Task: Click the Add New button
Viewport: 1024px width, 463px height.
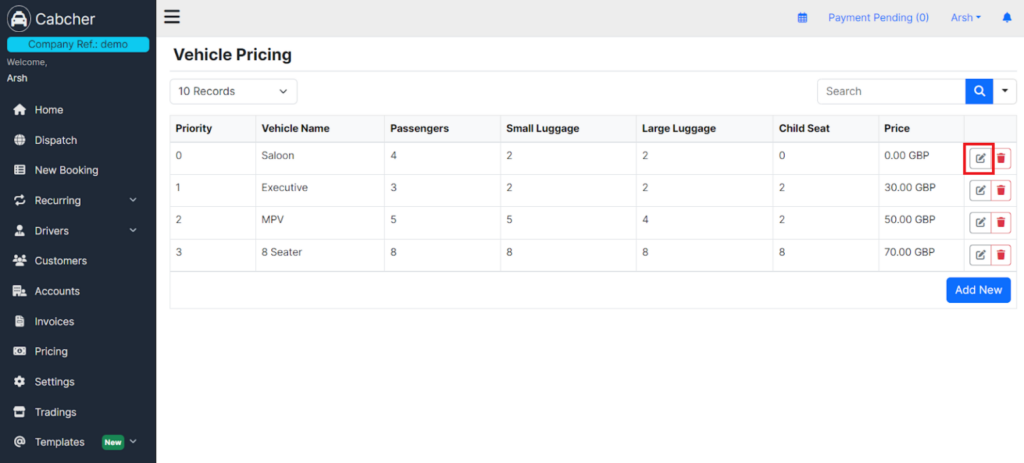Action: tap(978, 290)
